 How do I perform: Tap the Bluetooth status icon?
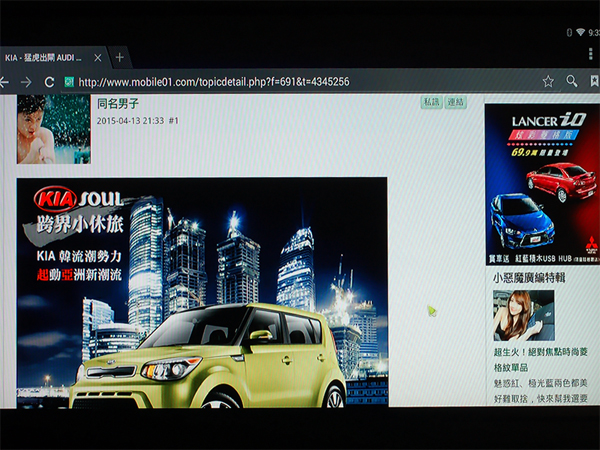coord(569,33)
